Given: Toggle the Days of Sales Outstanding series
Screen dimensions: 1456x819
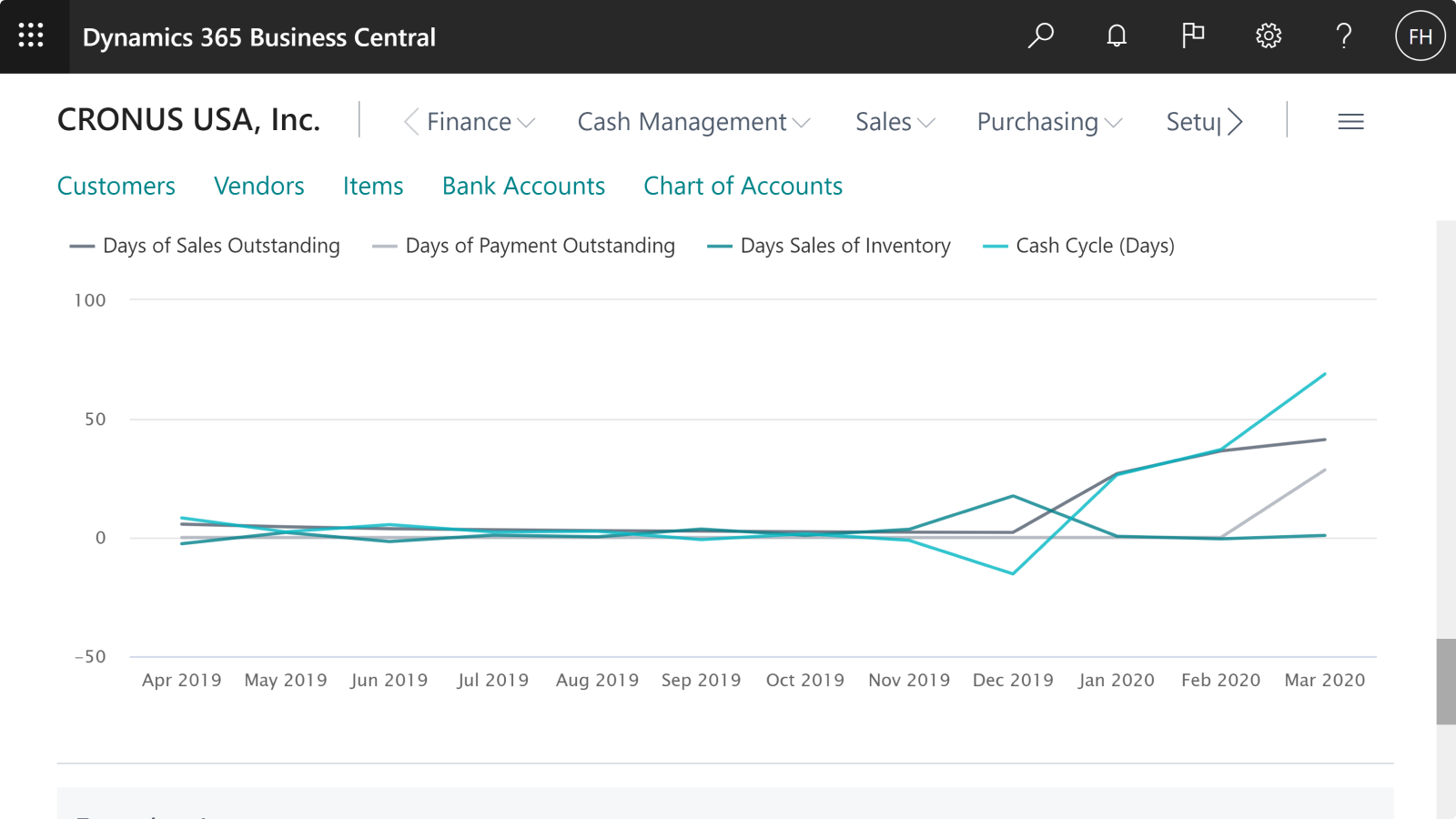Looking at the screenshot, I should pyautogui.click(x=204, y=245).
